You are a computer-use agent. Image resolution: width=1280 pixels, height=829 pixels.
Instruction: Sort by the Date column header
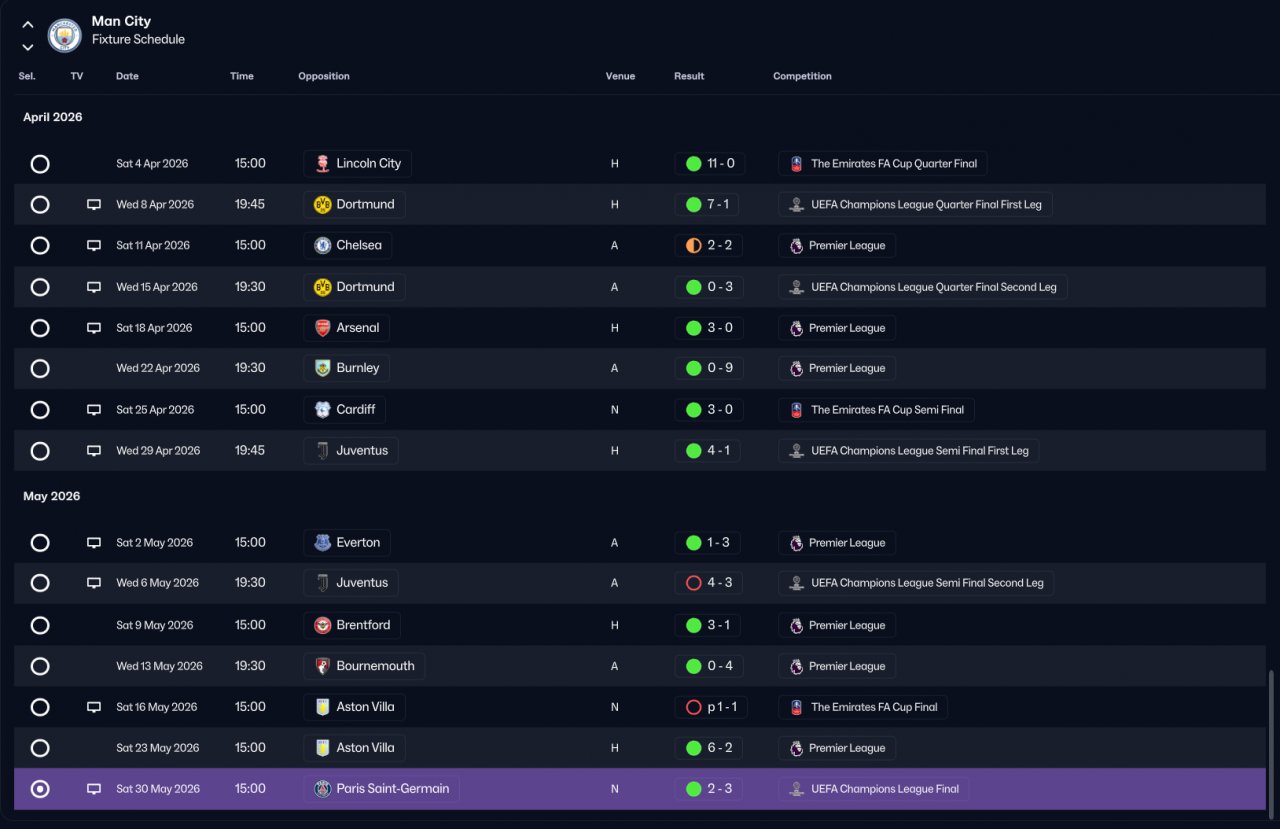point(127,76)
